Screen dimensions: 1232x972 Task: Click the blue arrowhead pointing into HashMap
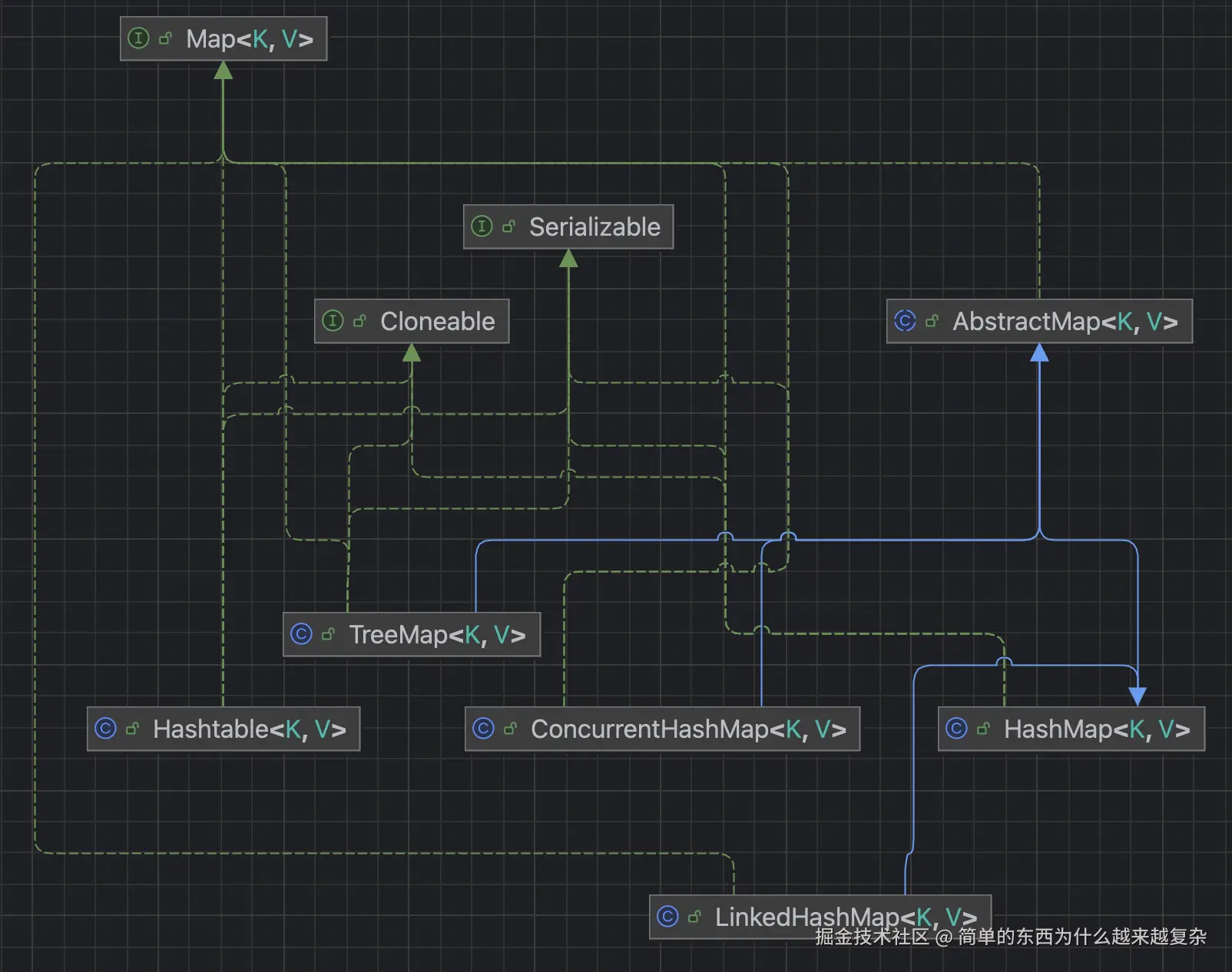coord(1138,696)
